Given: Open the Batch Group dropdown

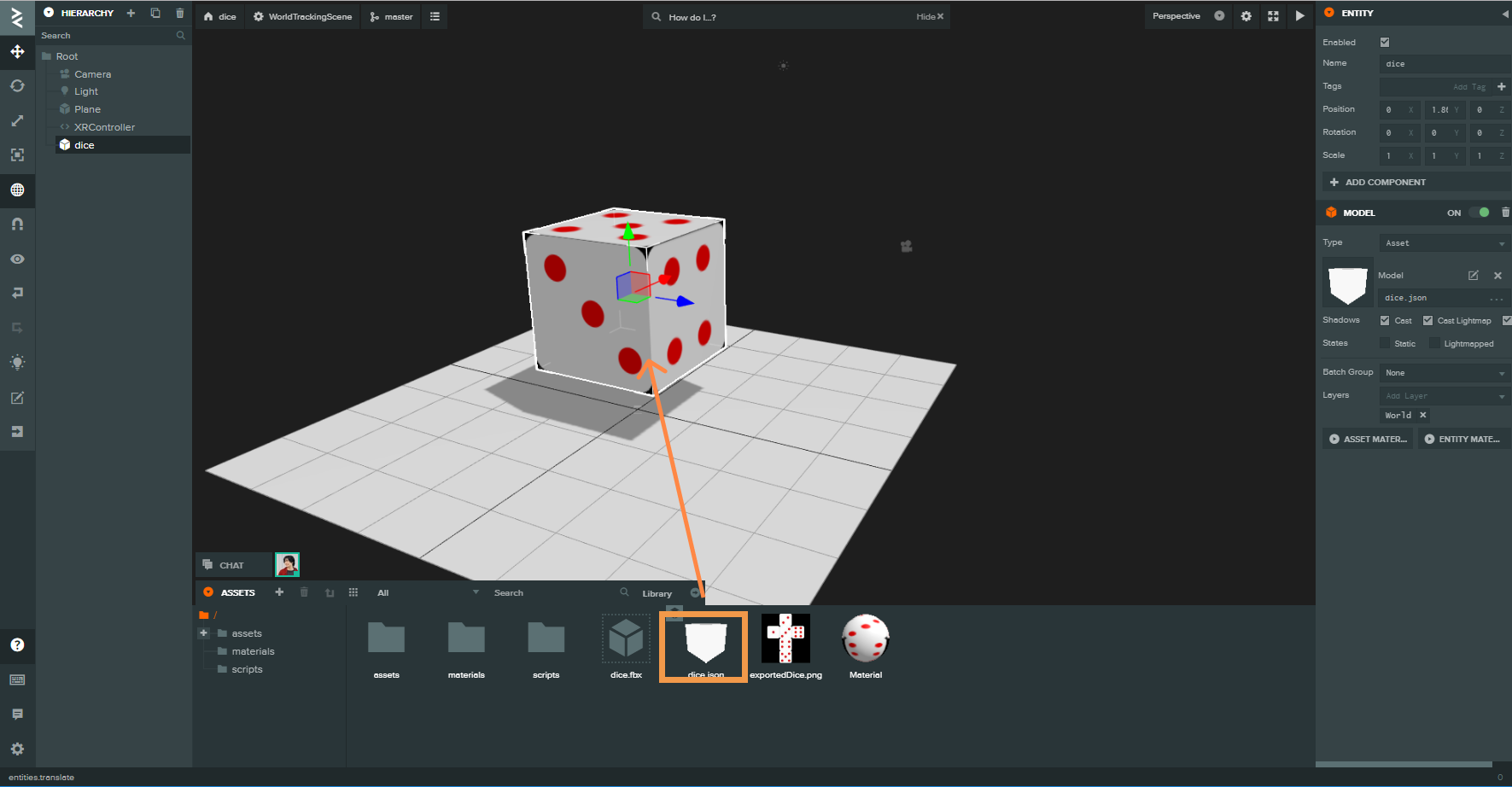Looking at the screenshot, I should click(x=1443, y=373).
